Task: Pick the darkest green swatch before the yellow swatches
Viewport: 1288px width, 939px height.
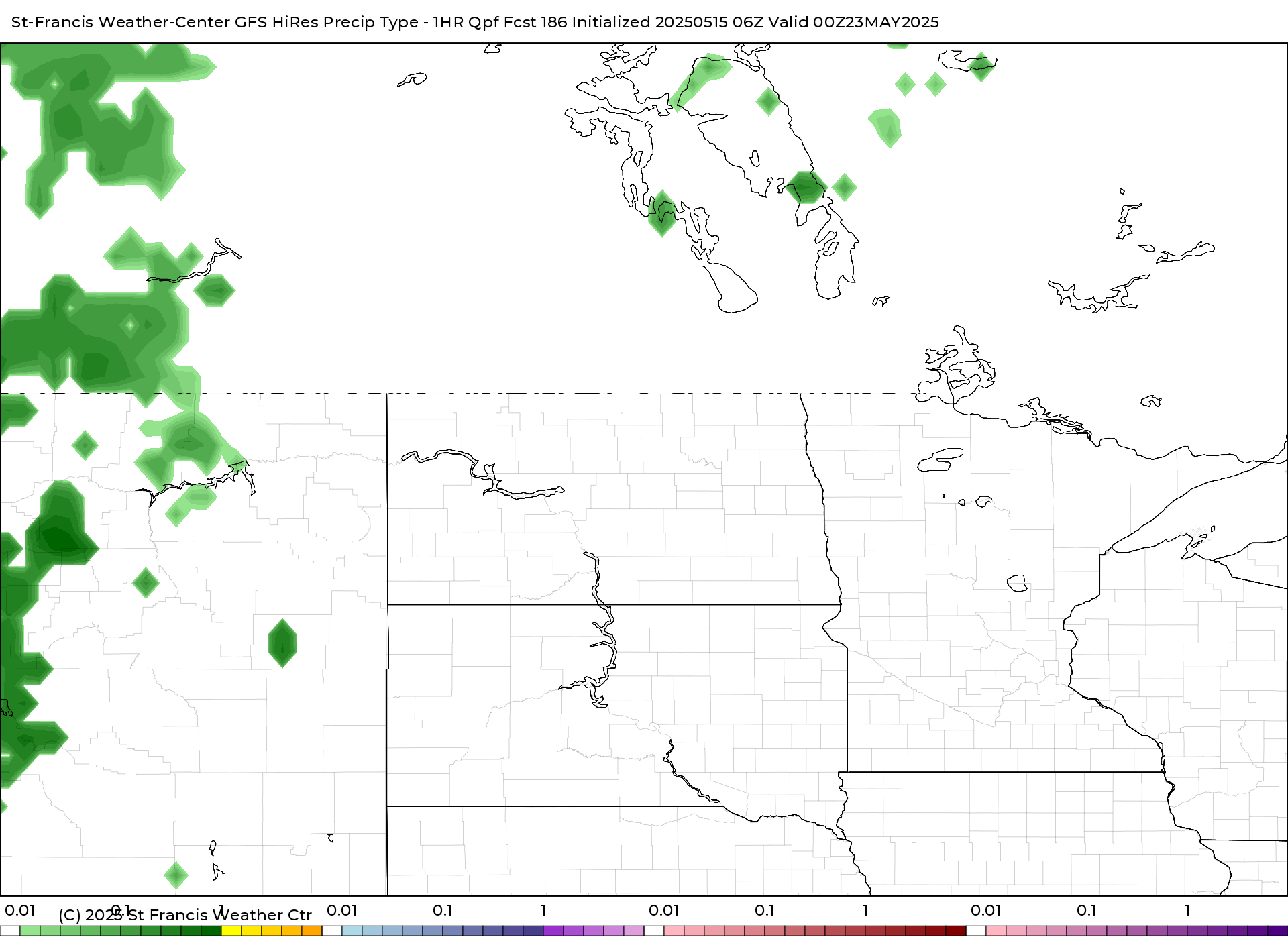Action: tap(211, 931)
